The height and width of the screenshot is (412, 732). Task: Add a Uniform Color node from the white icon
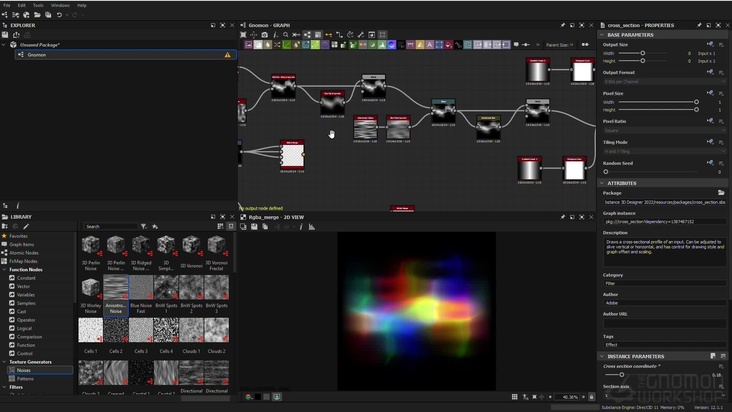coord(258,45)
